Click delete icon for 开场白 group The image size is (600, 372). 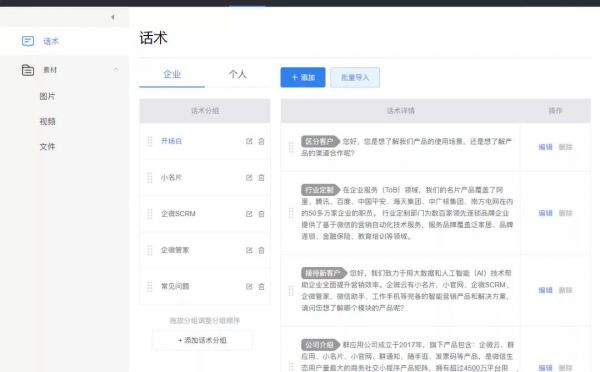(261, 141)
